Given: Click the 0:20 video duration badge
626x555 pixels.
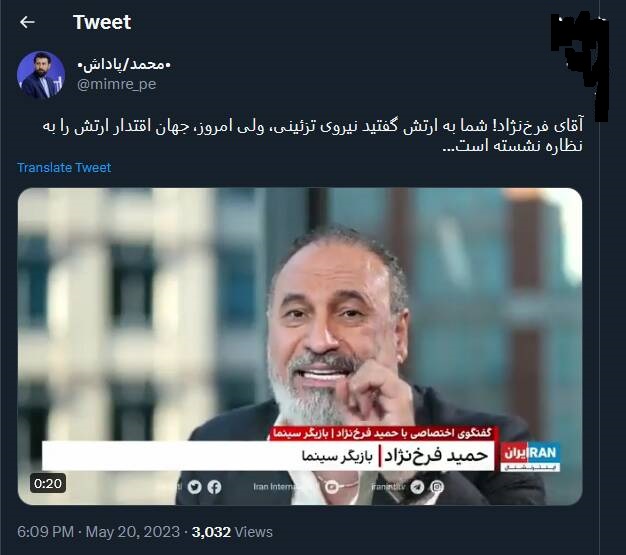Looking at the screenshot, I should 48,484.
